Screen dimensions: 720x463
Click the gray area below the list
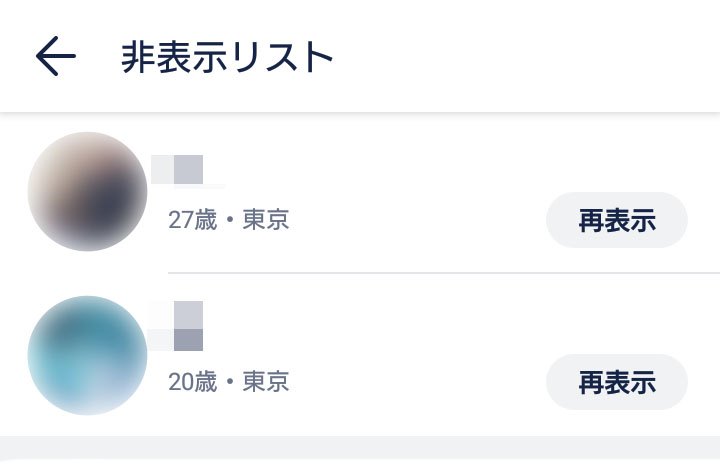tap(360, 449)
